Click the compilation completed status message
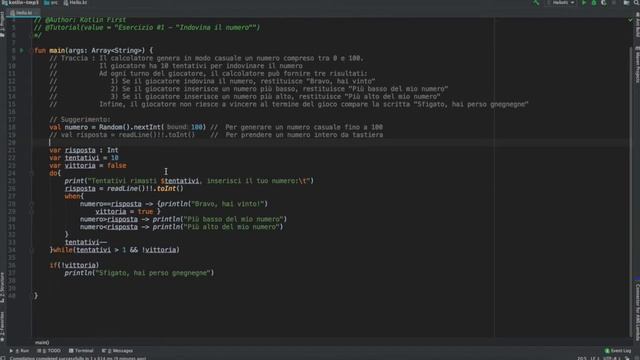The height and width of the screenshot is (360, 640). pyautogui.click(x=78, y=358)
